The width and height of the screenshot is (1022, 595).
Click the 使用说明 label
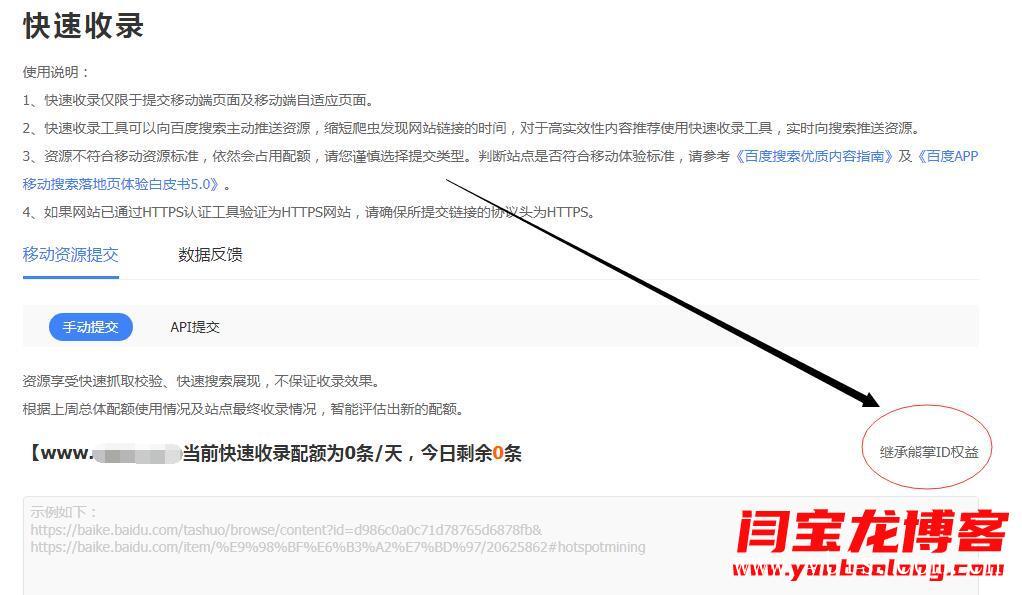(56, 72)
